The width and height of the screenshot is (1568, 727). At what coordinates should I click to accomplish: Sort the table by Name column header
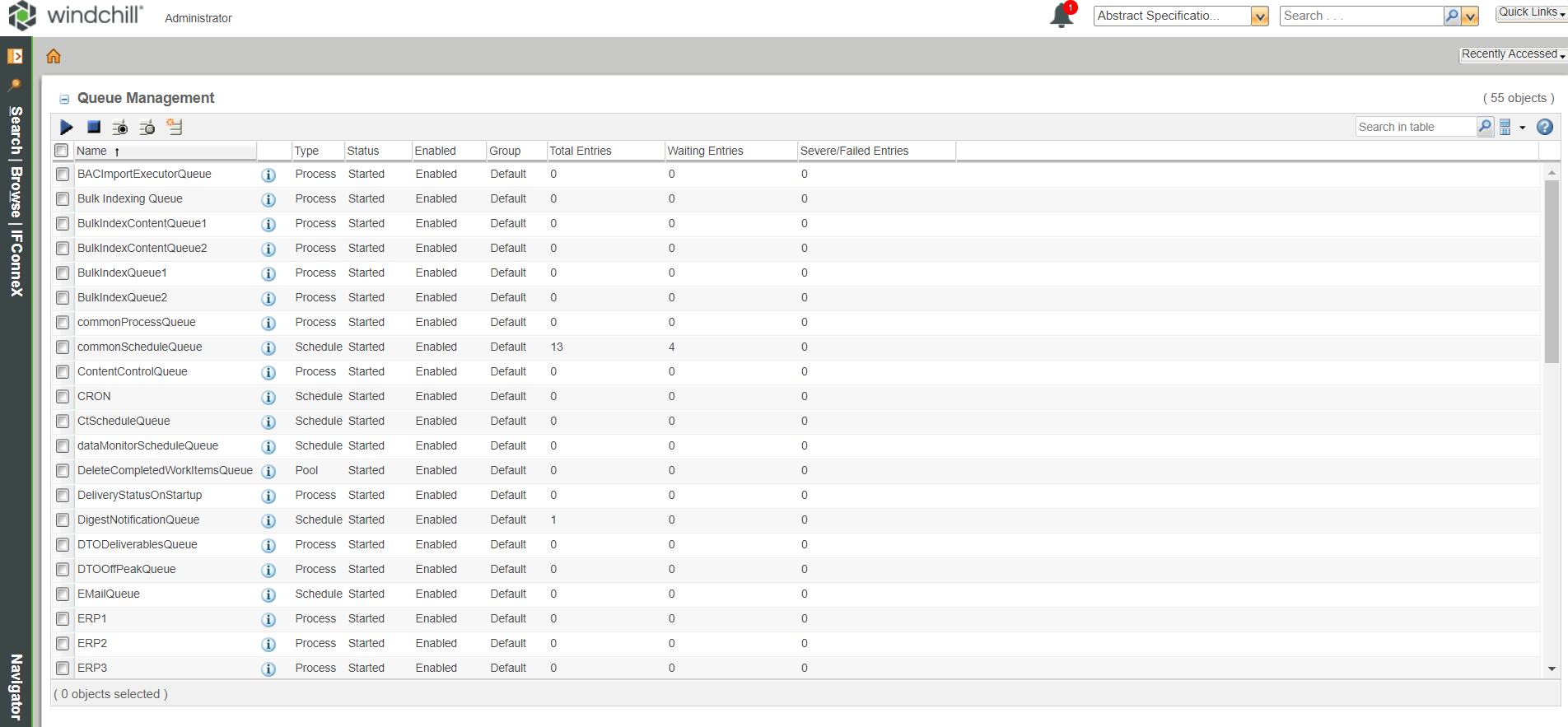click(x=91, y=151)
